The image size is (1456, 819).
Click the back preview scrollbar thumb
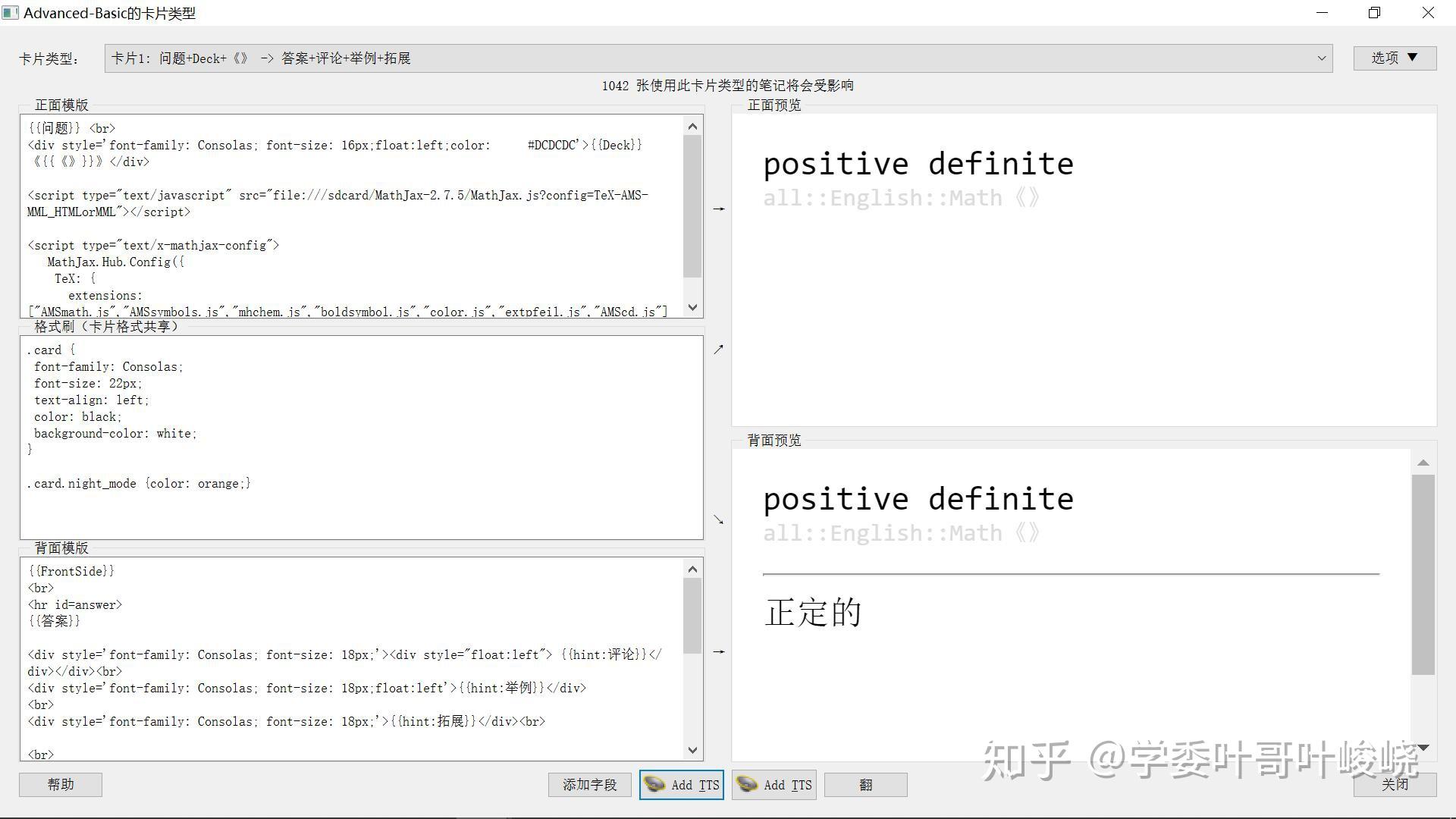click(x=1423, y=574)
